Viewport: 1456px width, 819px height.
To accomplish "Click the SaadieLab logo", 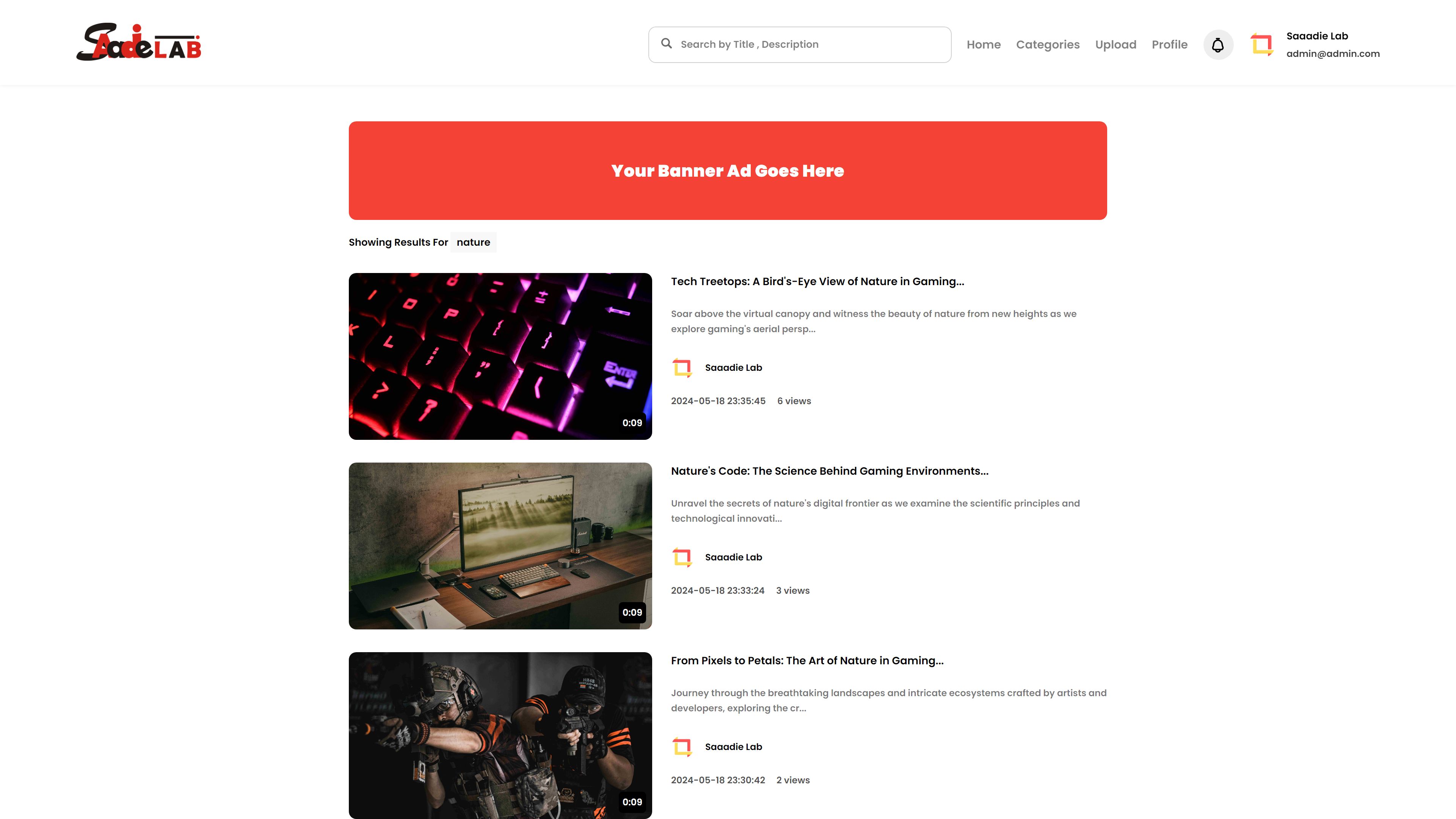I will coord(138,42).
